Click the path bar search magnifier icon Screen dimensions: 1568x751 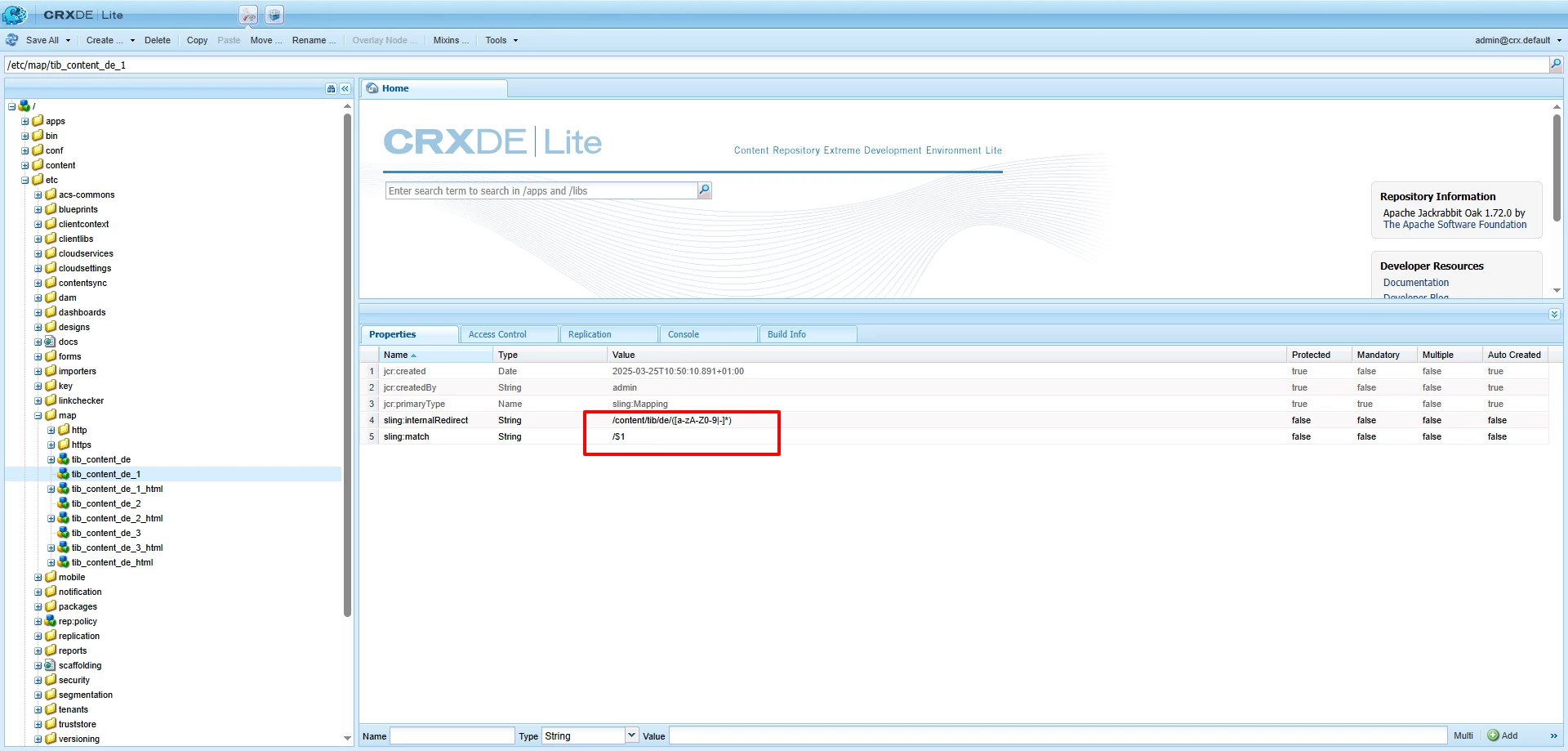pos(1556,65)
